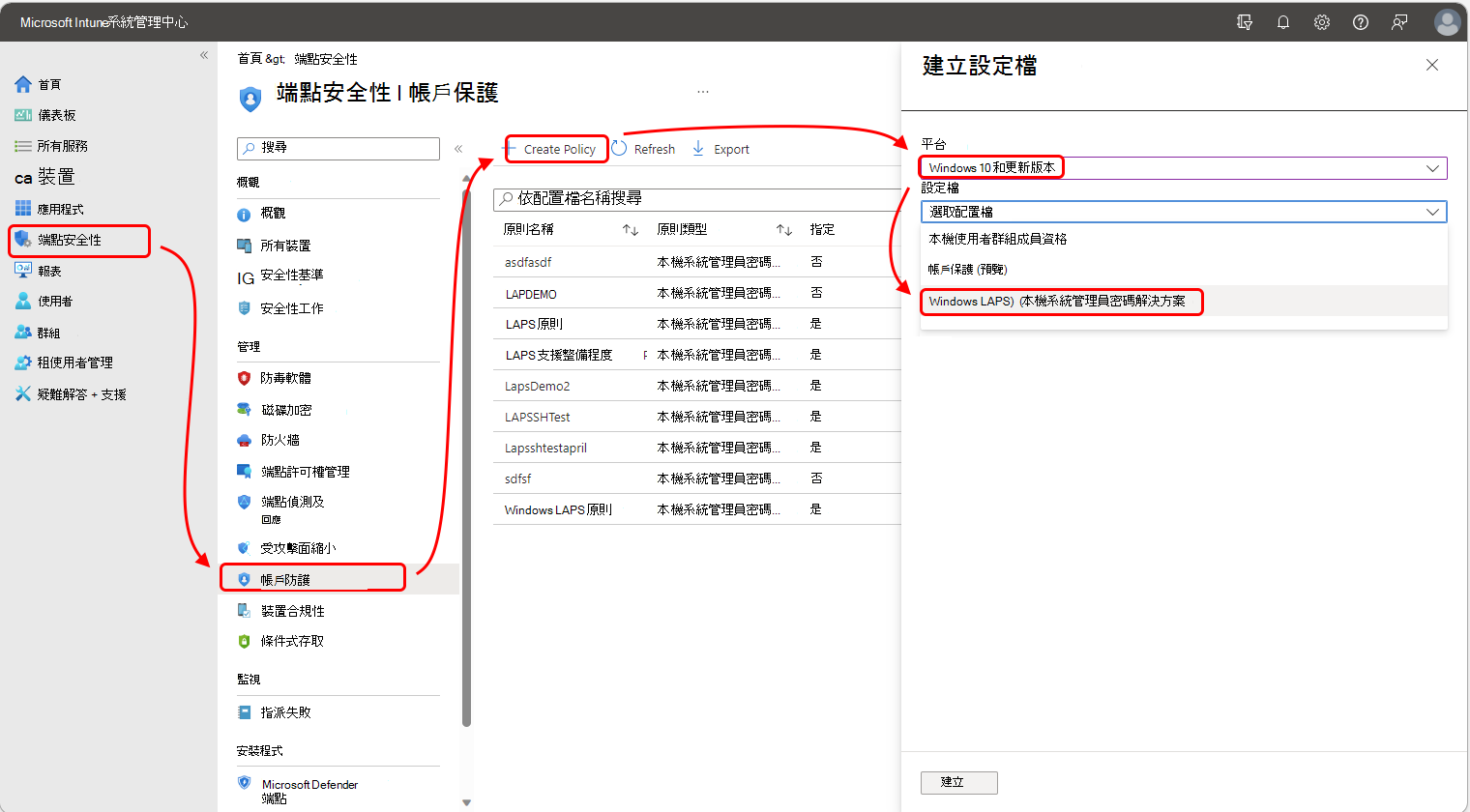Open the ellipsis more options beside page title

703,92
